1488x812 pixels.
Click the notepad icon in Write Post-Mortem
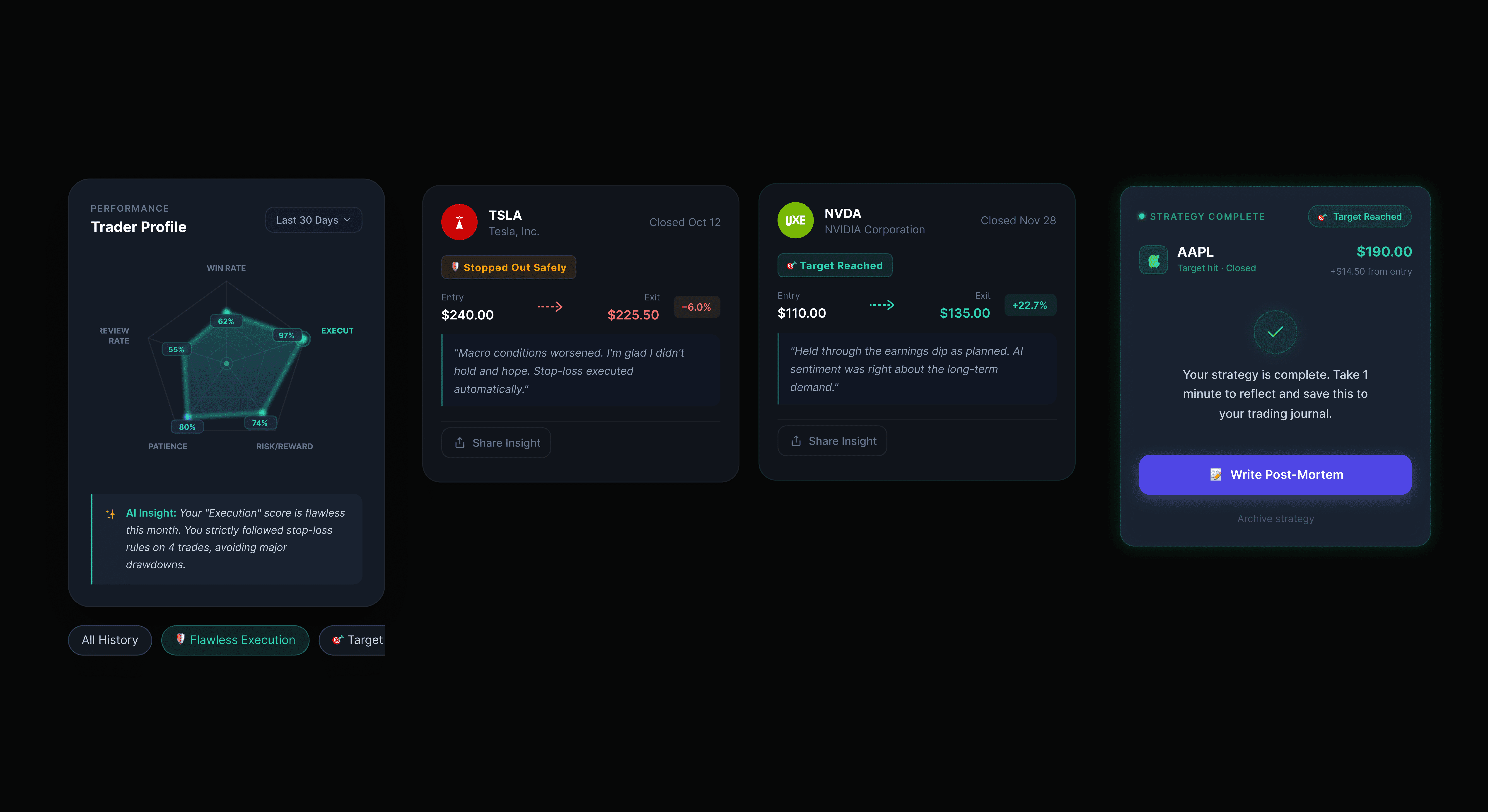point(1215,475)
